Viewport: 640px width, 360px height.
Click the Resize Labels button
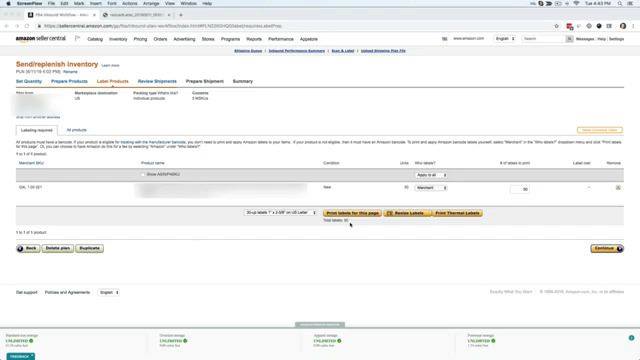[407, 213]
